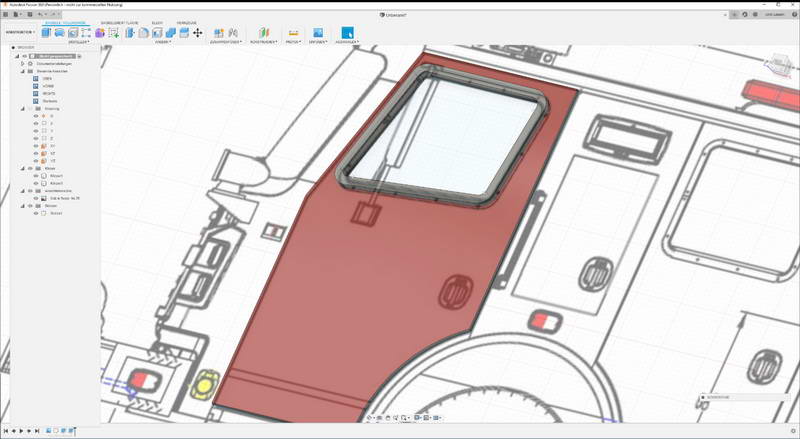Open the ÄNDERN dropdown
The height and width of the screenshot is (439, 800).
point(163,42)
